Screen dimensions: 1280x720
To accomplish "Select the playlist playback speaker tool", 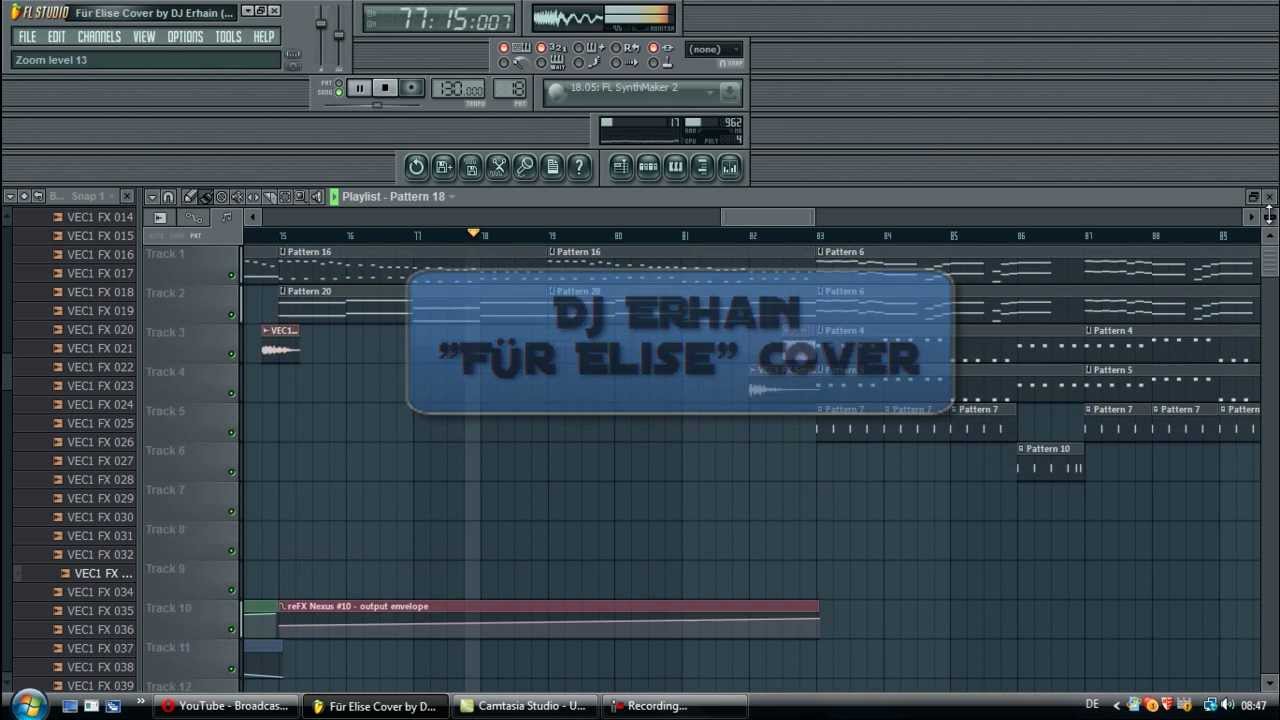I will point(317,197).
